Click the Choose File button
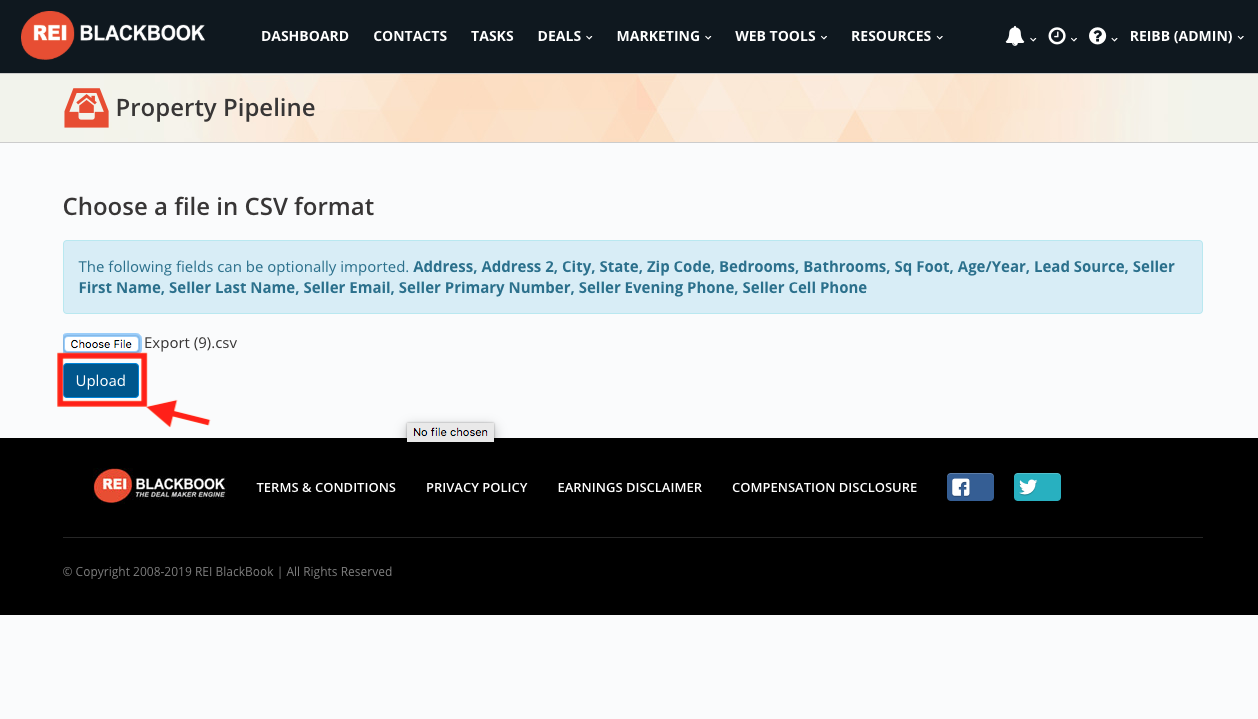Screen dimensions: 1258x719 [x=101, y=344]
